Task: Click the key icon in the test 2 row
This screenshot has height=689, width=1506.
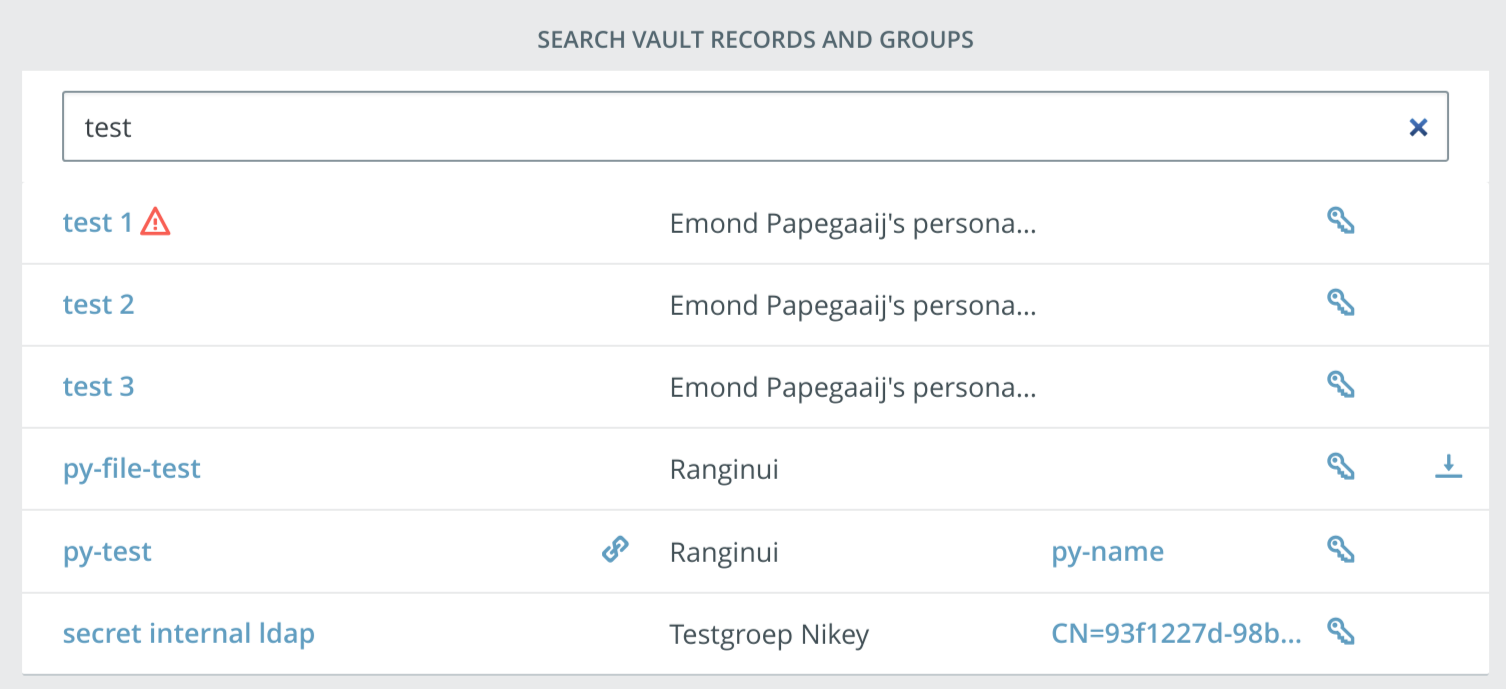Action: click(1340, 302)
